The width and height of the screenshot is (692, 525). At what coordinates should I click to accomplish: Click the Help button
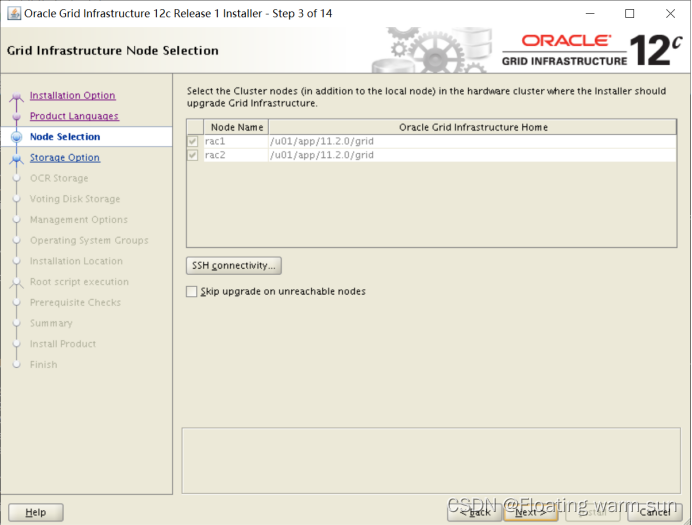coord(36,512)
